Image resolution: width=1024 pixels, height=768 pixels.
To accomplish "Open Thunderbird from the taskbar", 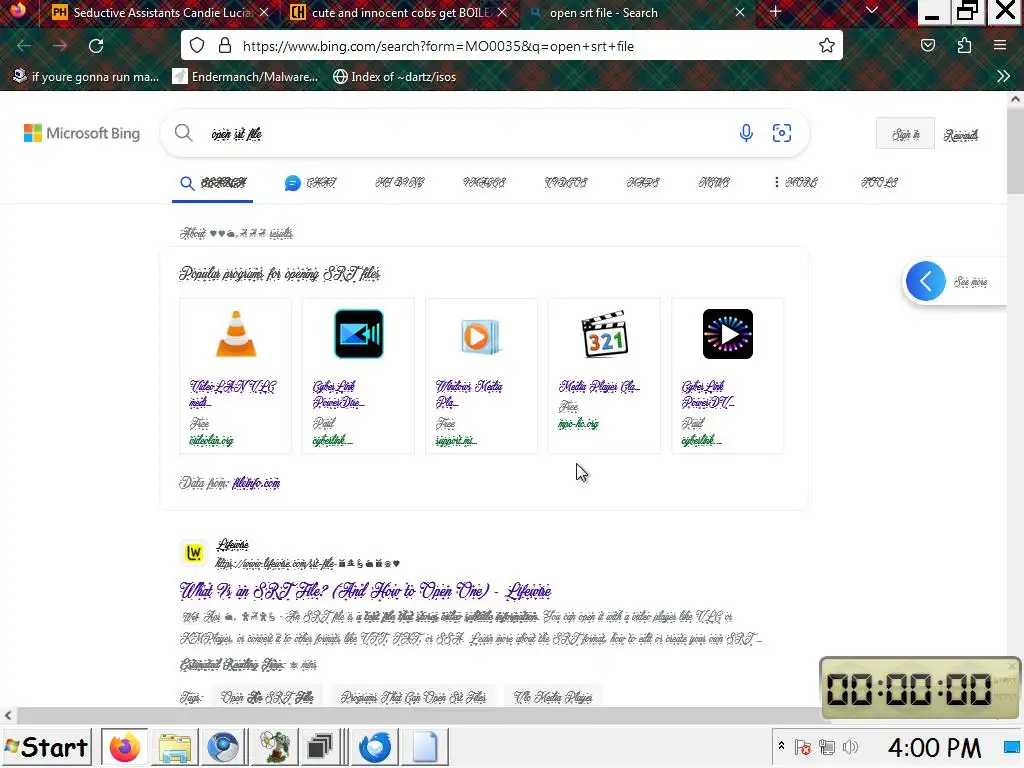I will pos(375,747).
